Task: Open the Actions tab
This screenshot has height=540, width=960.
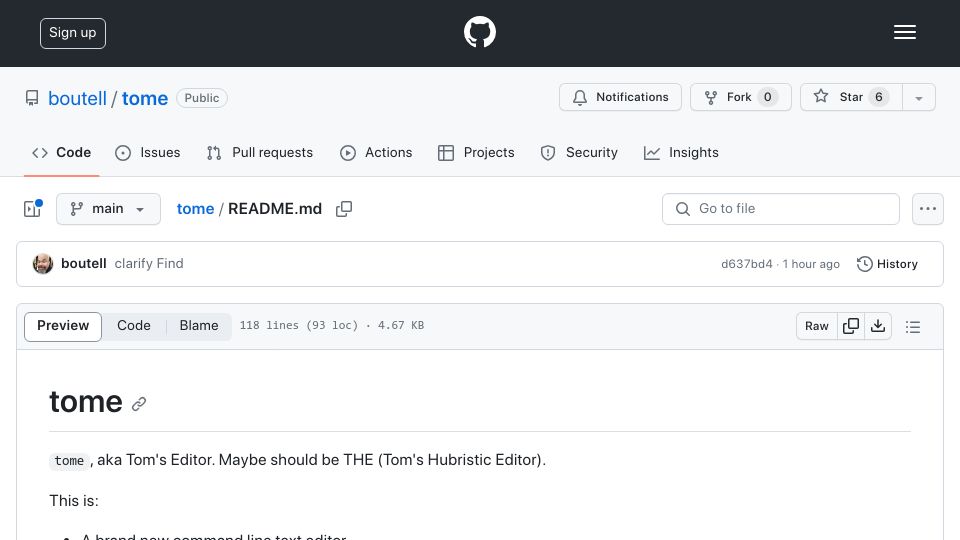Action: [x=376, y=152]
